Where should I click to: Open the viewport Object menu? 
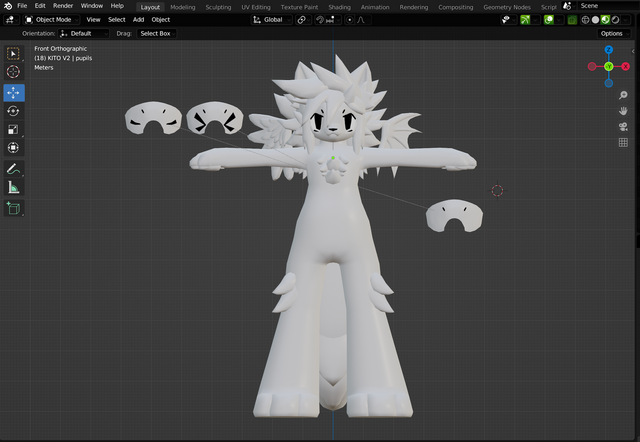[161, 20]
